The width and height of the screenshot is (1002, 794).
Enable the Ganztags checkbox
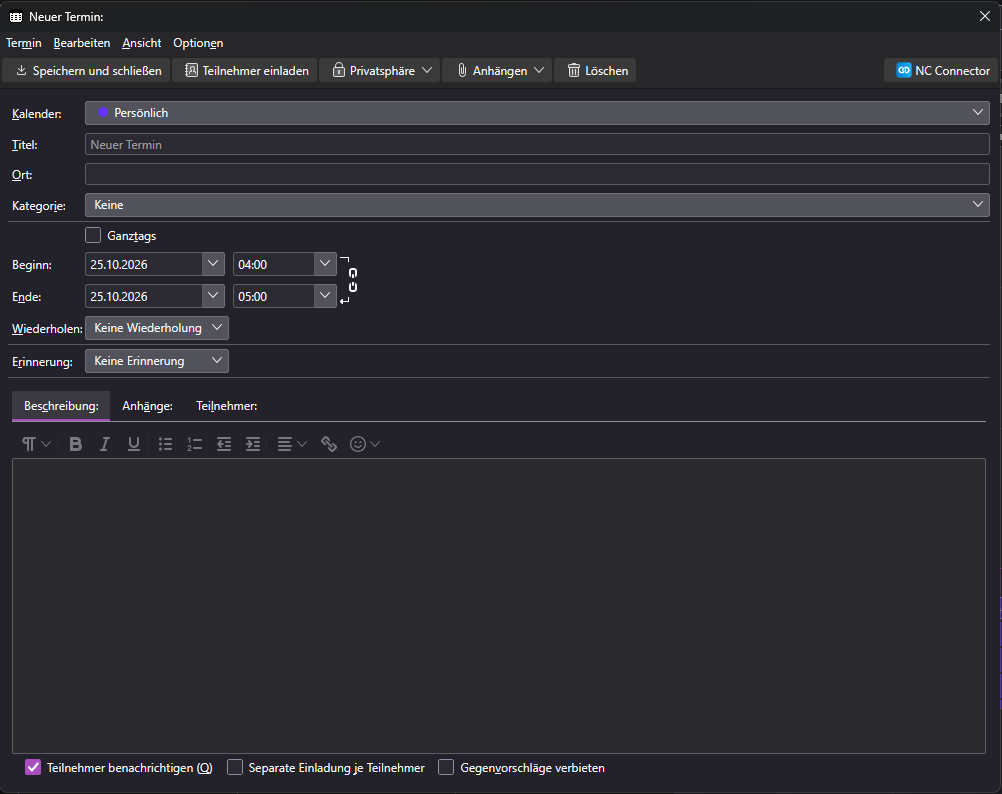pos(93,235)
